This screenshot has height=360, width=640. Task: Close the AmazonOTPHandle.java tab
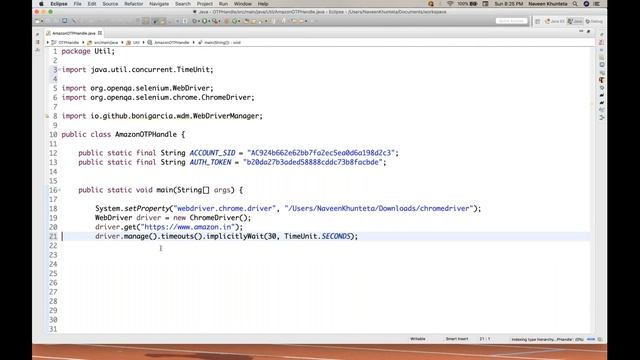(x=100, y=33)
